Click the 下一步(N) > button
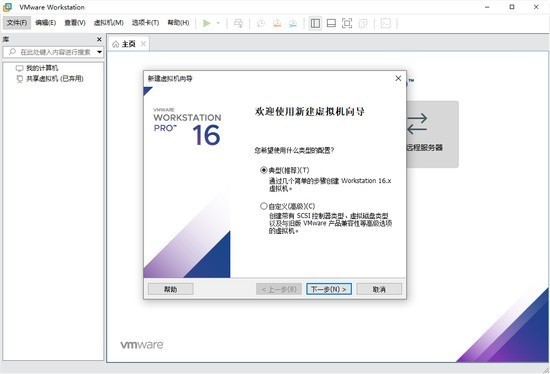The height and width of the screenshot is (374, 550). tap(329, 289)
